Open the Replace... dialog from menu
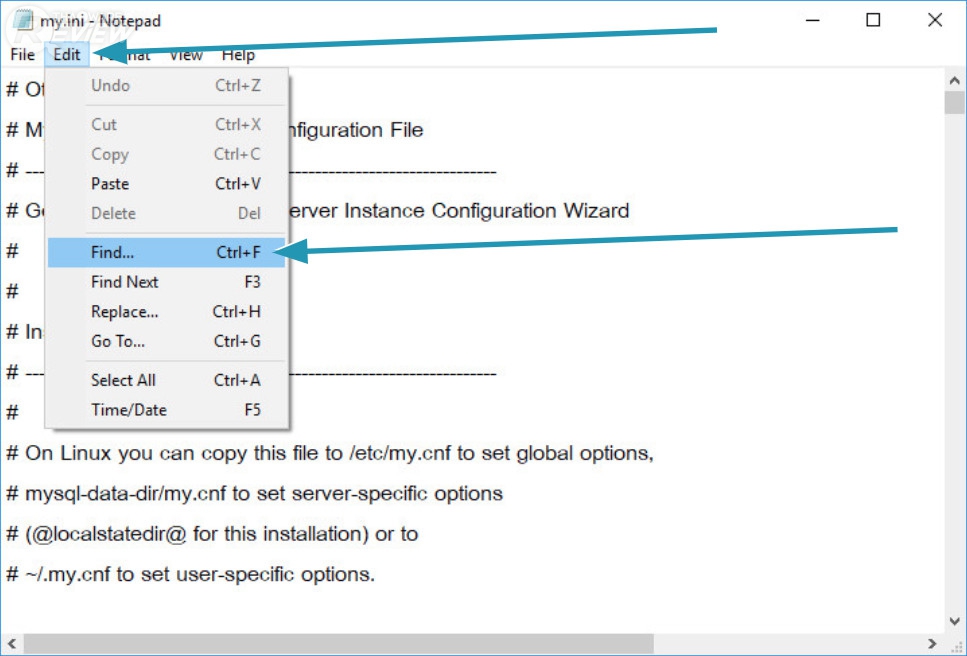 coord(124,312)
